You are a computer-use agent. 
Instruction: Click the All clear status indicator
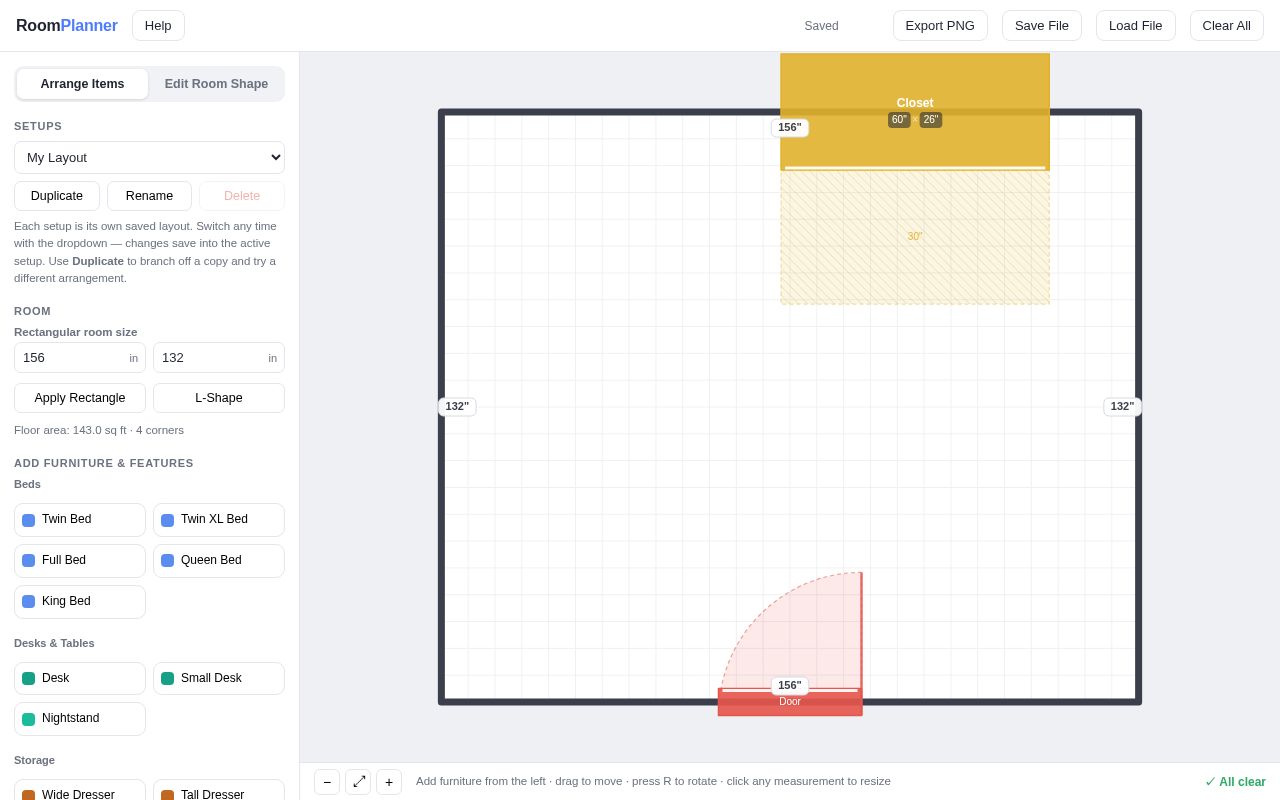(1236, 782)
